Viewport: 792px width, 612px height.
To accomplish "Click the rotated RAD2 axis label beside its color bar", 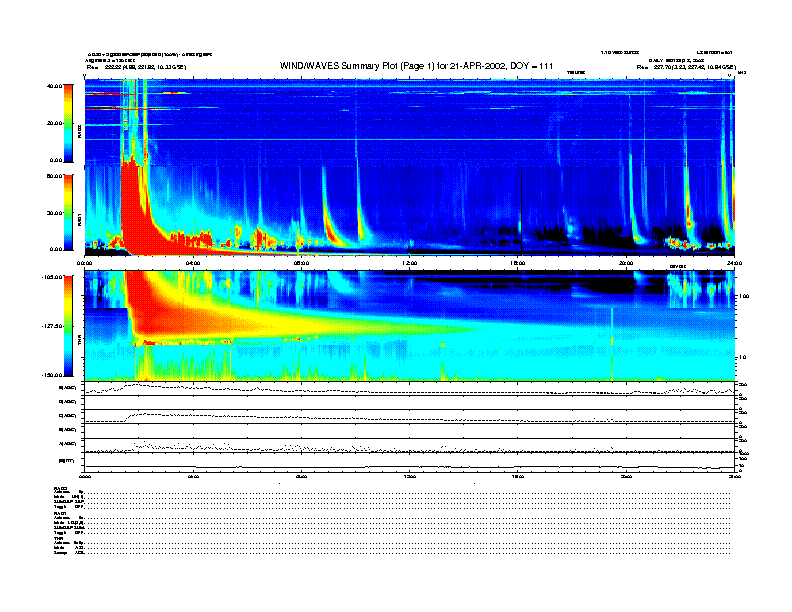I will click(x=79, y=132).
